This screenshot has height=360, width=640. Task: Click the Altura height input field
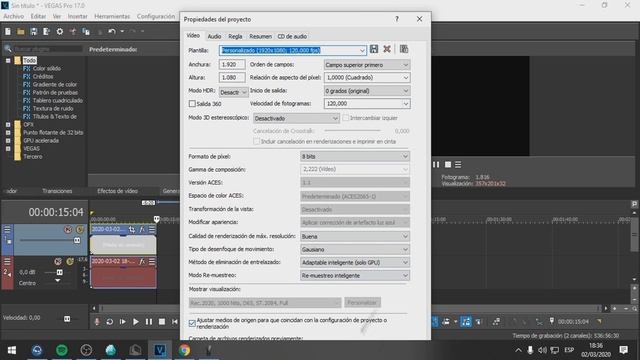pyautogui.click(x=232, y=78)
